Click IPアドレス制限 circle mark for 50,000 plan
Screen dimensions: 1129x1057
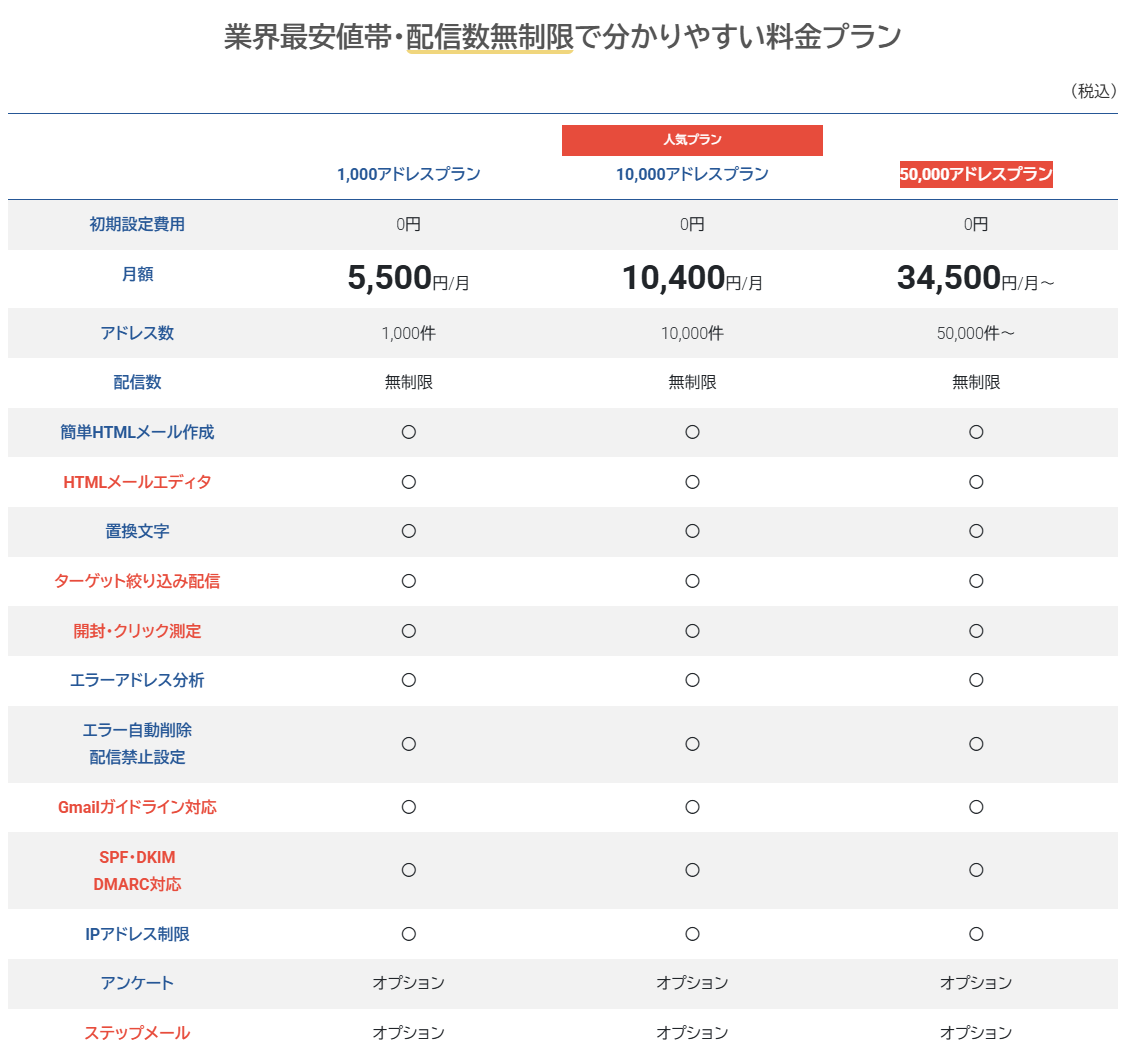(x=976, y=934)
